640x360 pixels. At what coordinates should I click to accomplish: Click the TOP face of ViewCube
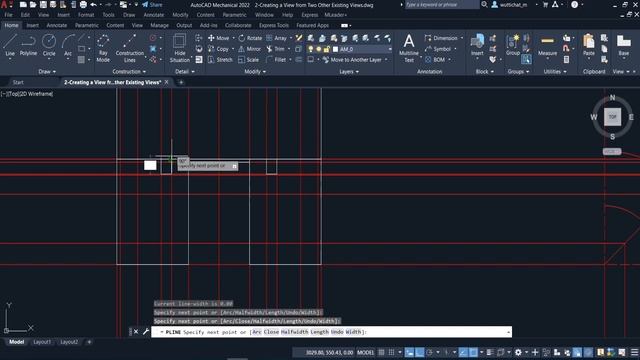click(x=612, y=117)
